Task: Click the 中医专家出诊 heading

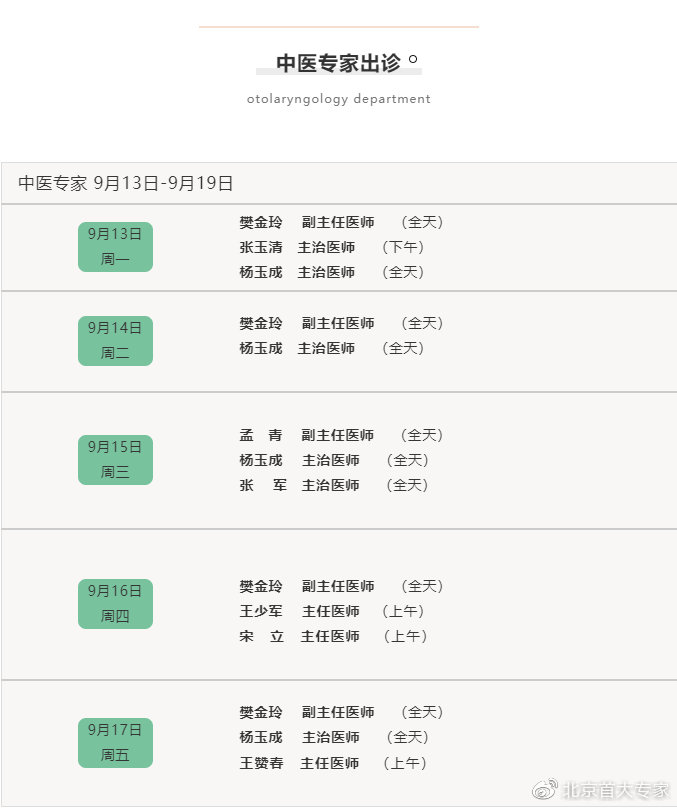Action: 338,63
